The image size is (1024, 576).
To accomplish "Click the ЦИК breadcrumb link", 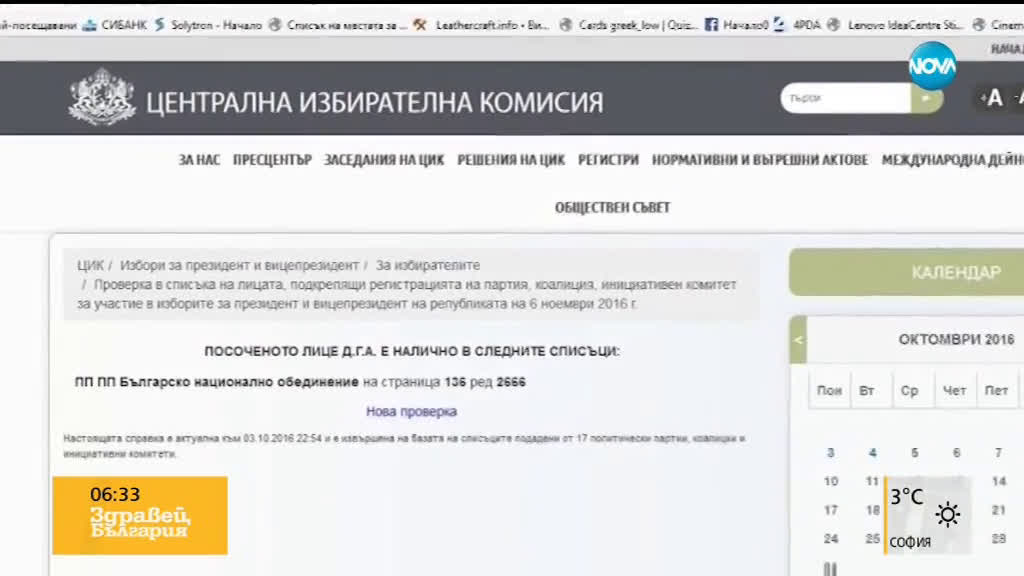I will coord(90,266).
